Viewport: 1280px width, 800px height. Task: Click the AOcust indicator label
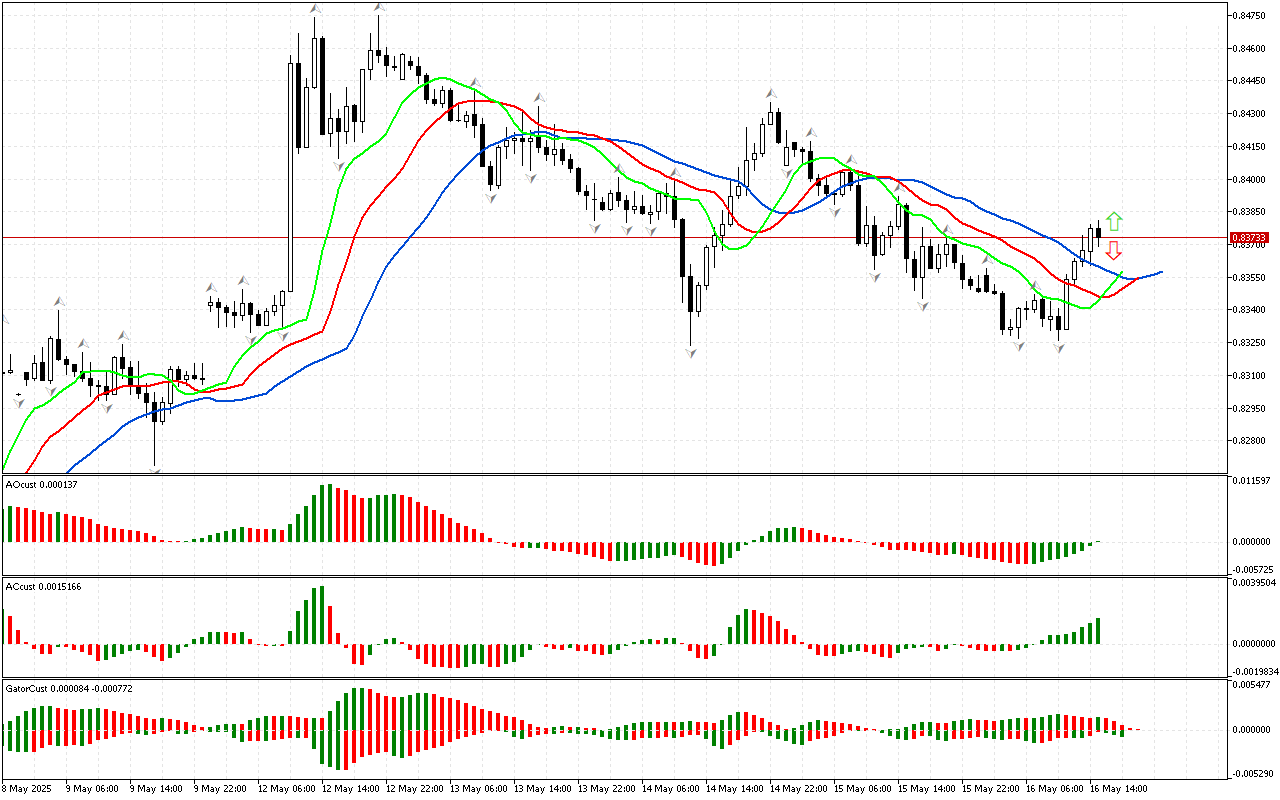click(42, 484)
